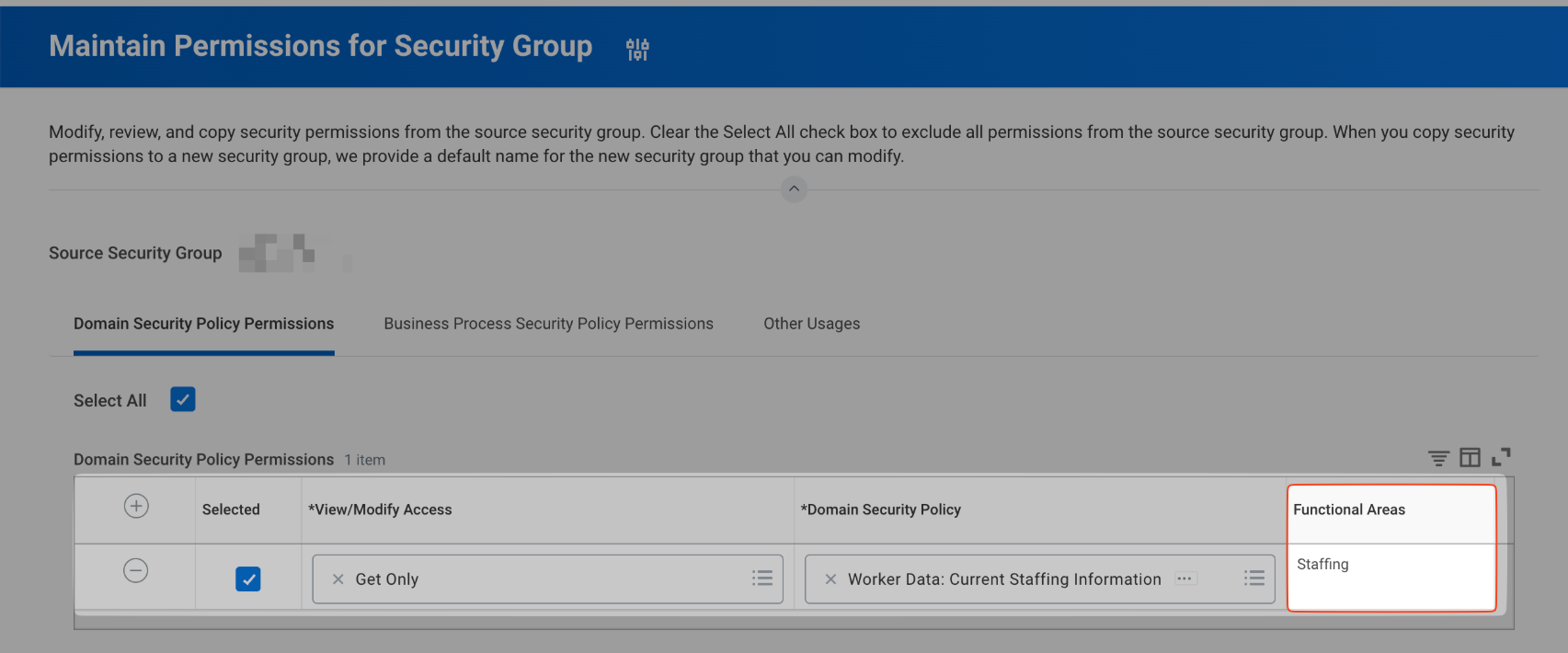Add a new row with plus icon

136,506
